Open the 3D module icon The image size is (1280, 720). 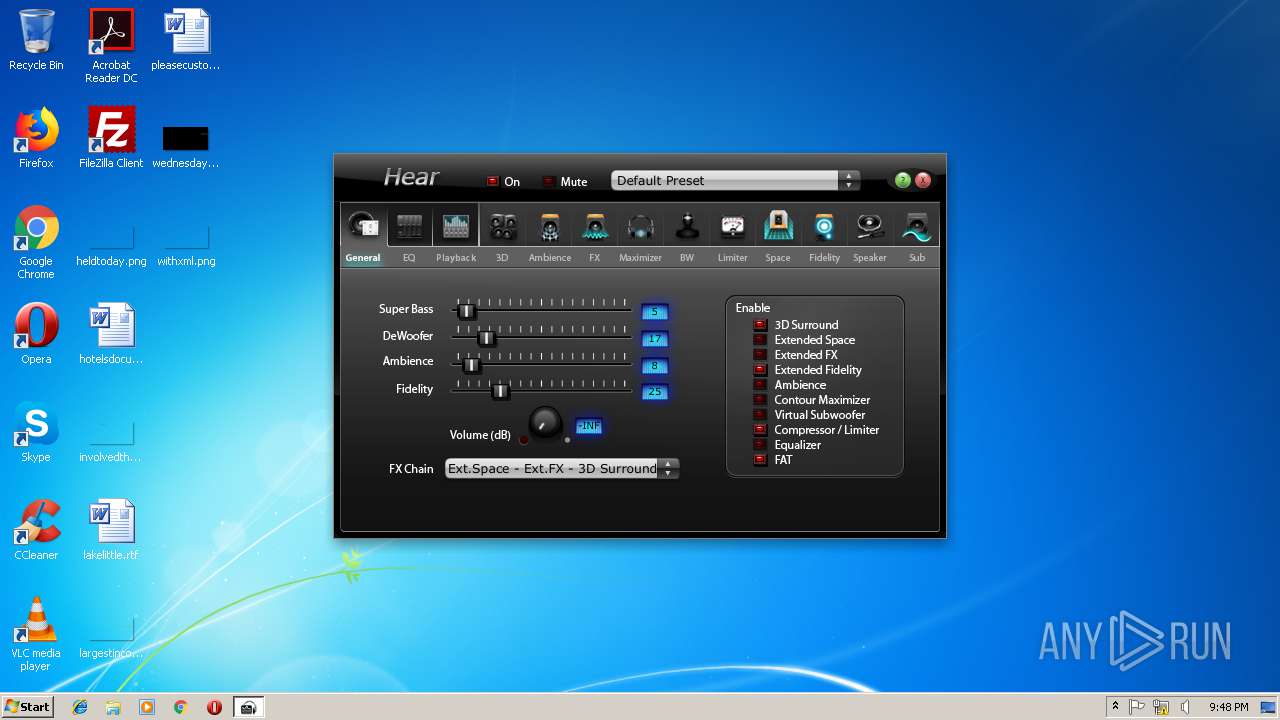click(503, 228)
